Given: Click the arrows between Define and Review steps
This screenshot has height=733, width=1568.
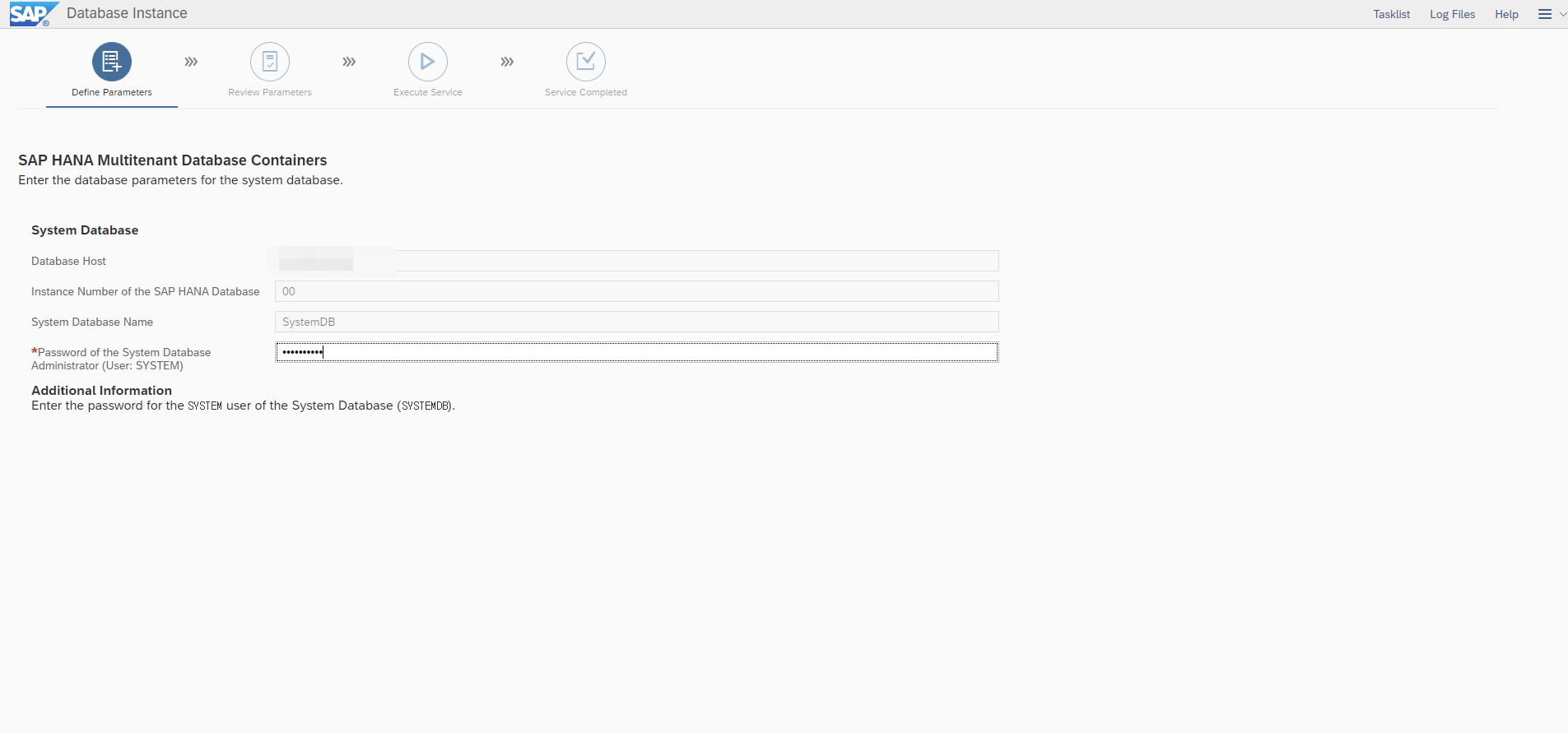Looking at the screenshot, I should click(191, 62).
